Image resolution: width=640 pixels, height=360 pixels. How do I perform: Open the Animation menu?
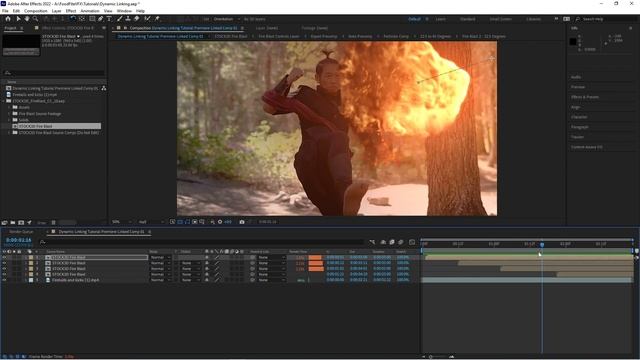coord(90,11)
